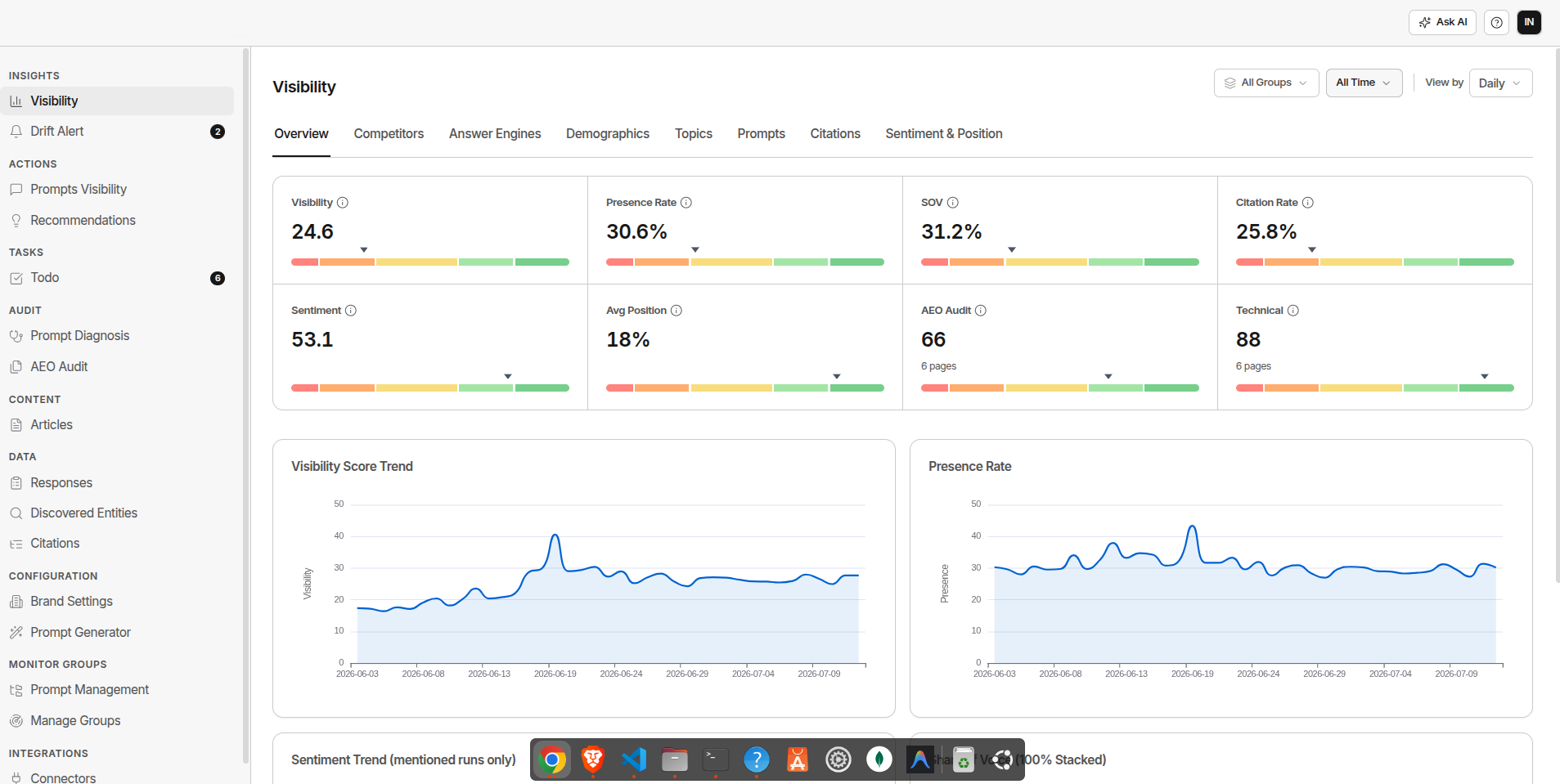This screenshot has height=784, width=1560.
Task: Click the Sentiment info icon
Action: (x=351, y=311)
